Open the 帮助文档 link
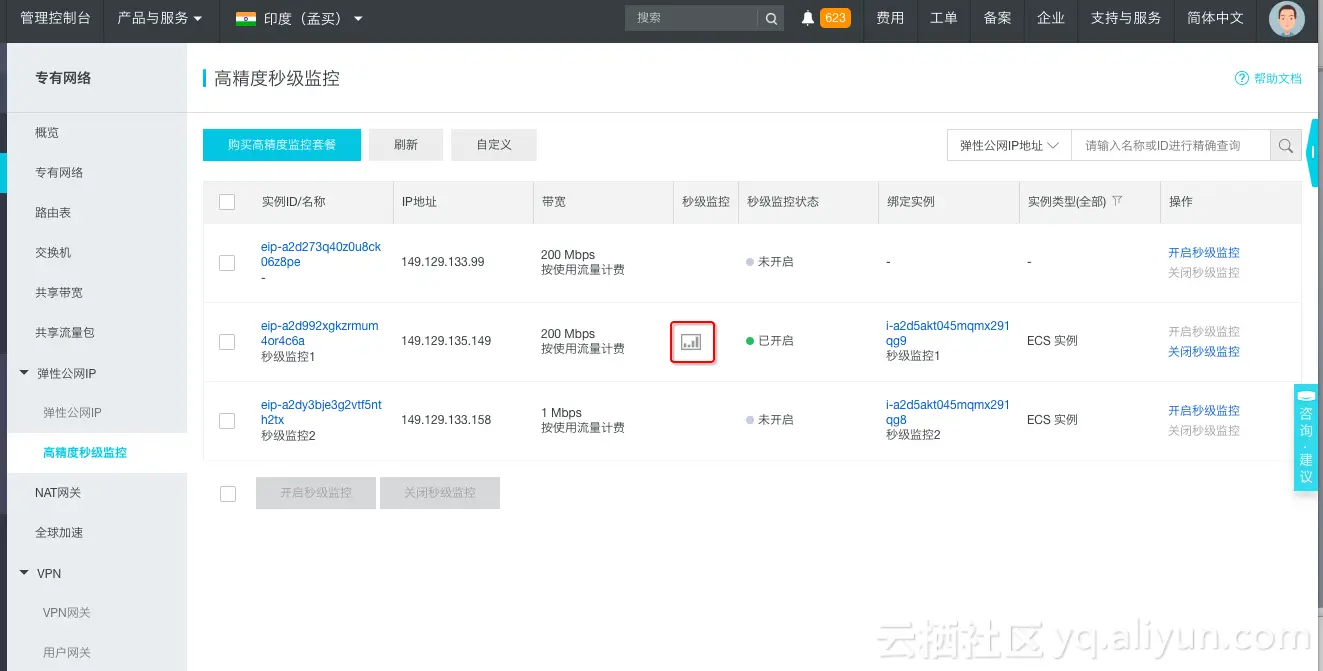The height and width of the screenshot is (671, 1323). 1278,78
